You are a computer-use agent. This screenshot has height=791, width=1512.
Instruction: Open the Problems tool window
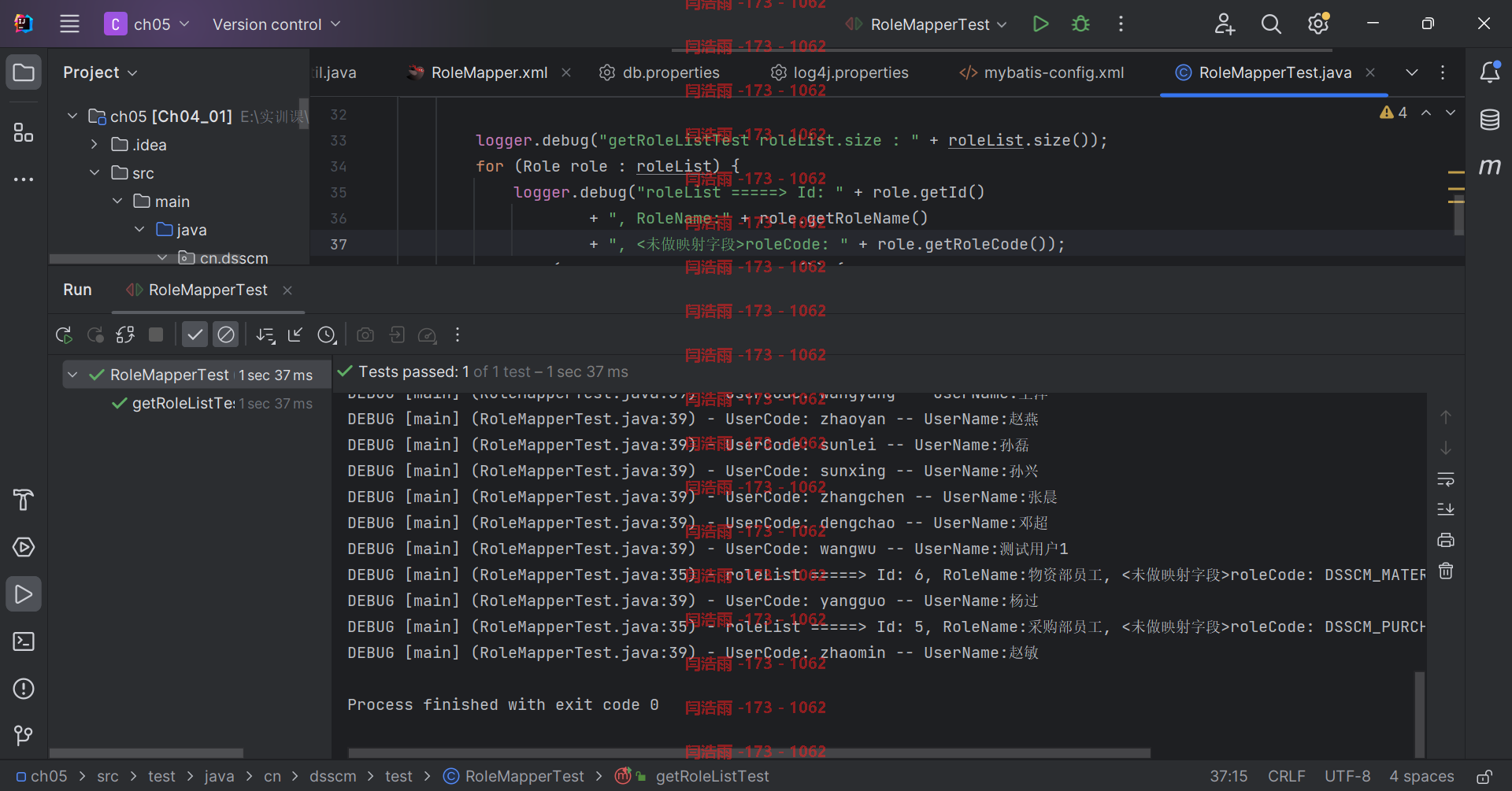pos(24,689)
